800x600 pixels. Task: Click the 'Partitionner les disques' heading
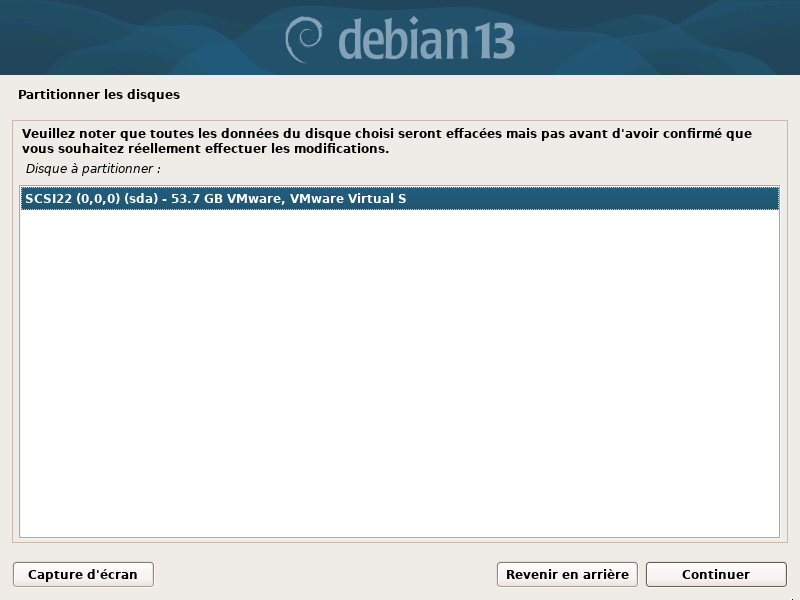tap(99, 94)
